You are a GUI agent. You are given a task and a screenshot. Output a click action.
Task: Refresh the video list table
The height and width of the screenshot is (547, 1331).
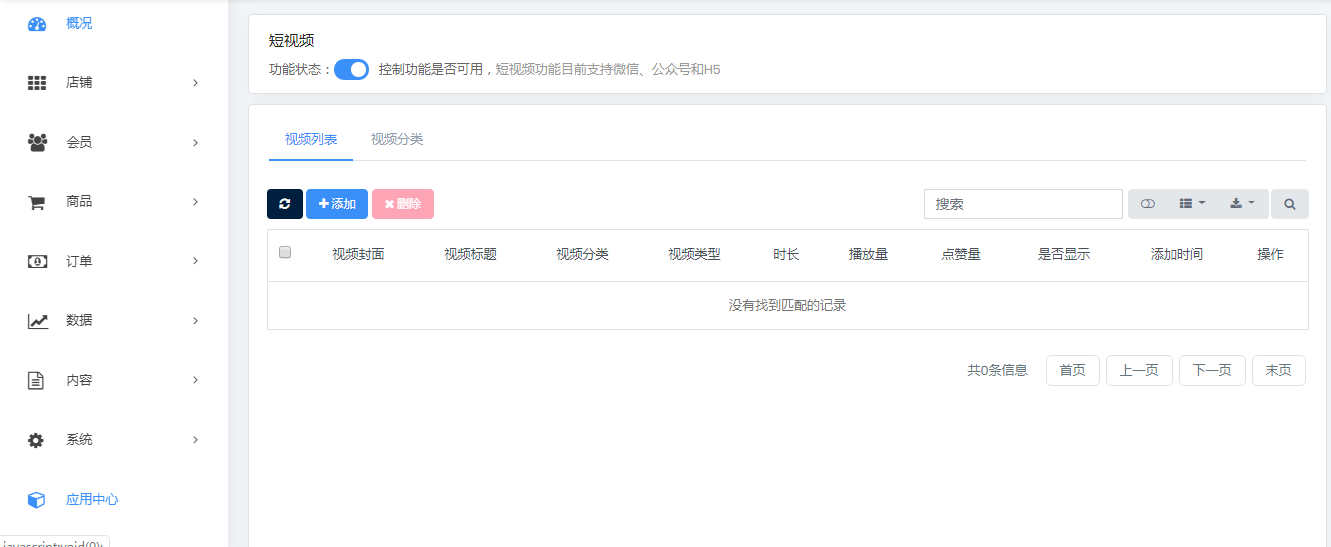pyautogui.click(x=285, y=204)
